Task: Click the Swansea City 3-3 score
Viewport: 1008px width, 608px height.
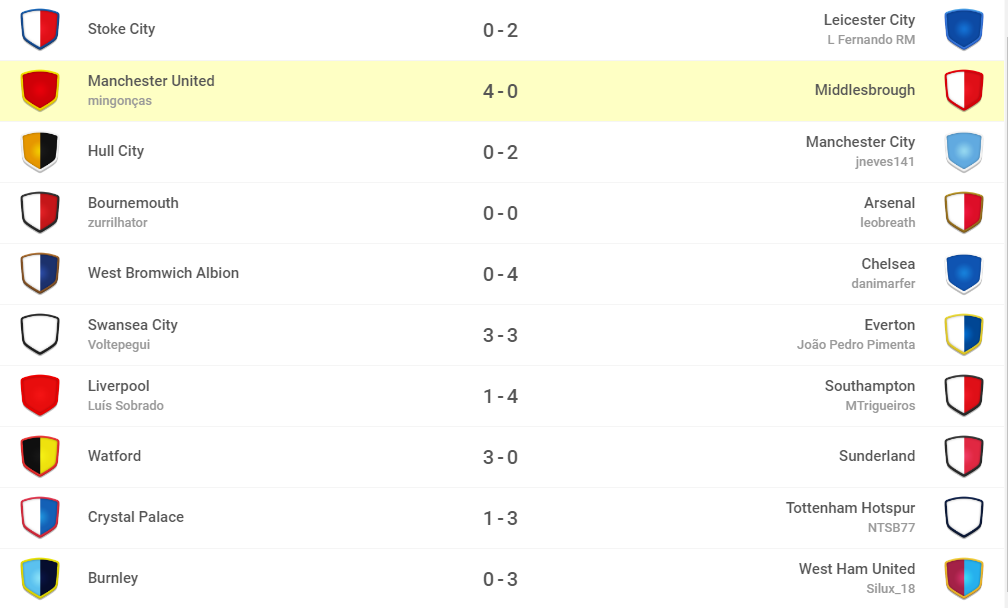Action: click(500, 335)
